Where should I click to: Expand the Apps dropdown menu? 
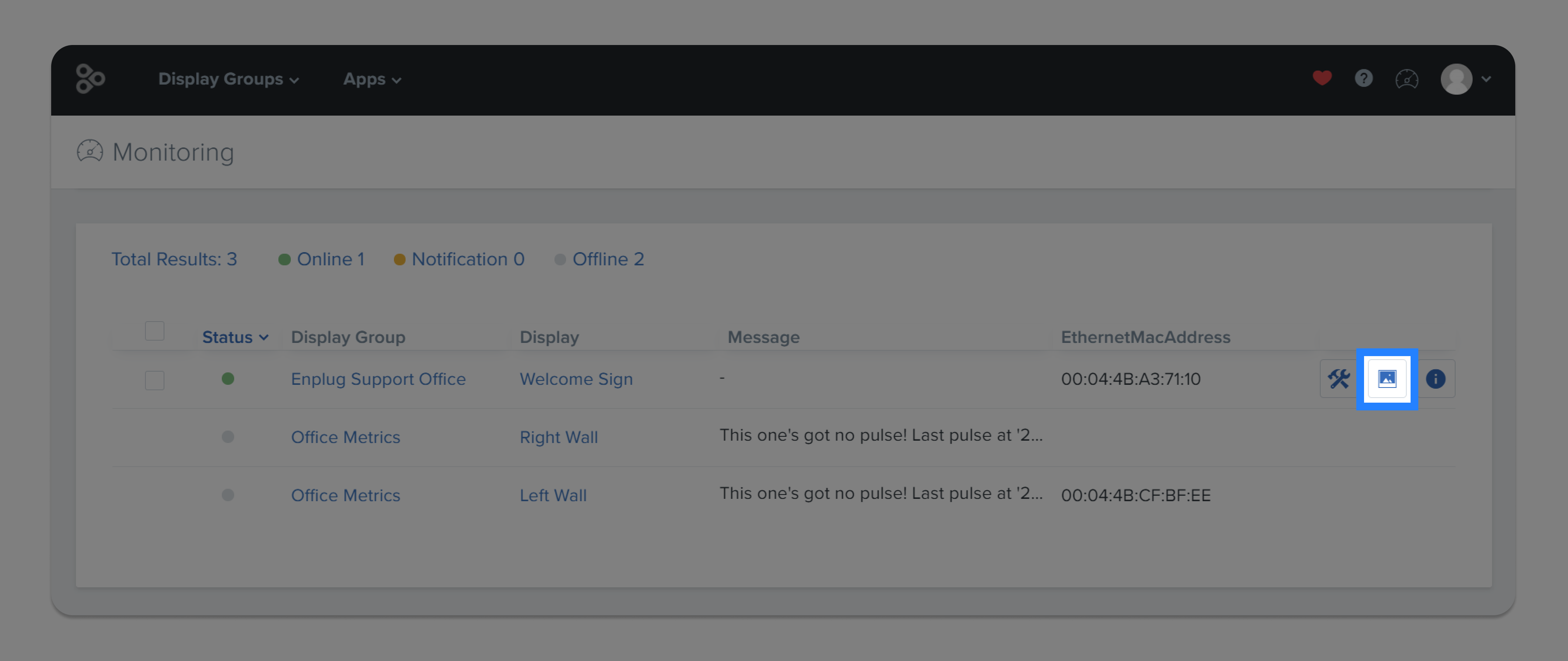372,79
